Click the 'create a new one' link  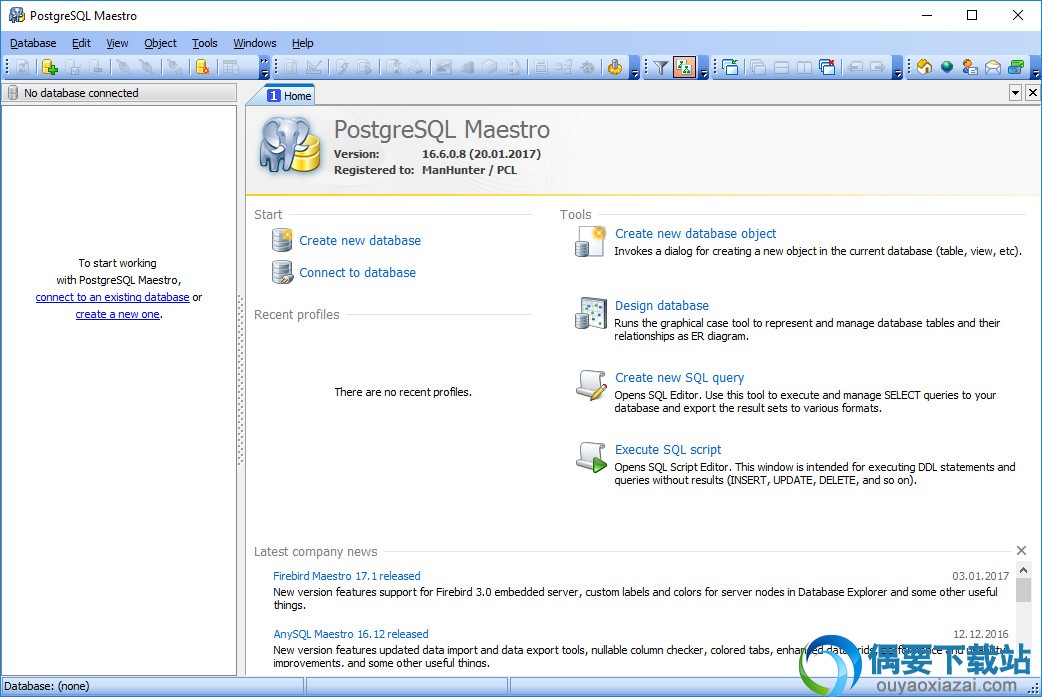pyautogui.click(x=118, y=314)
